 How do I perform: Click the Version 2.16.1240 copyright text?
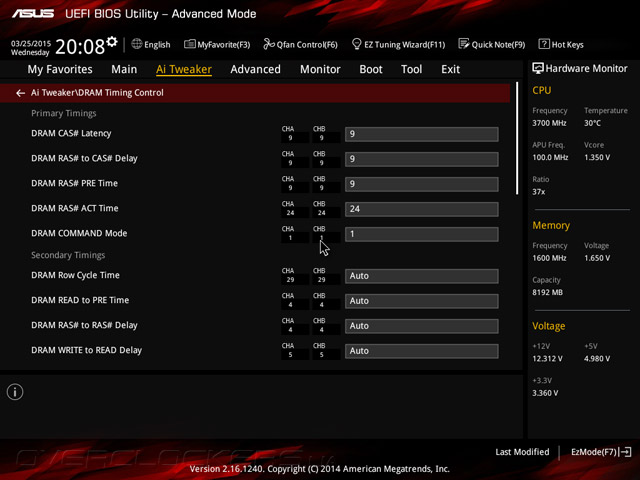point(320,469)
